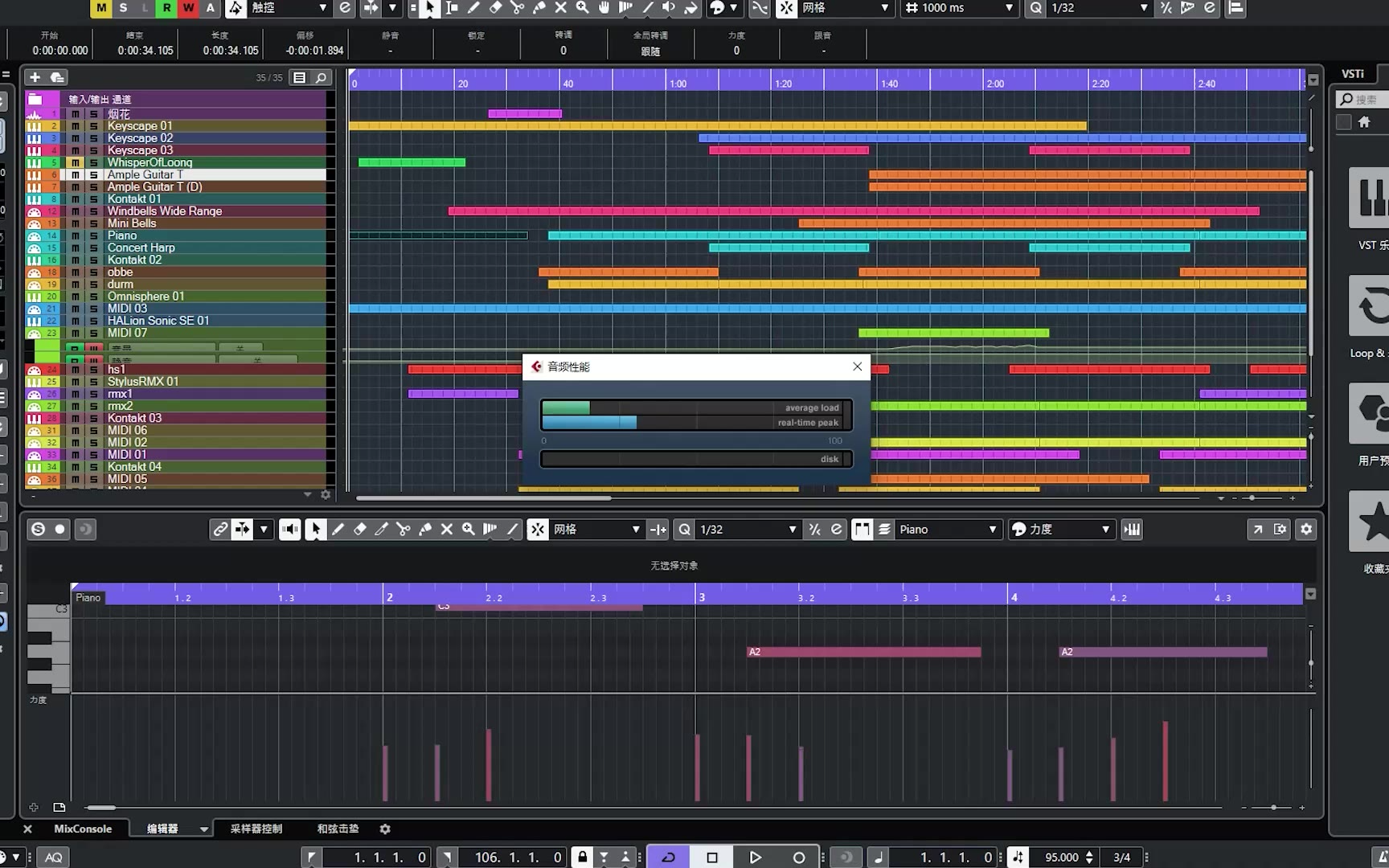This screenshot has height=868, width=1389.
Task: Toggle the global Mute M button
Action: coord(100,8)
